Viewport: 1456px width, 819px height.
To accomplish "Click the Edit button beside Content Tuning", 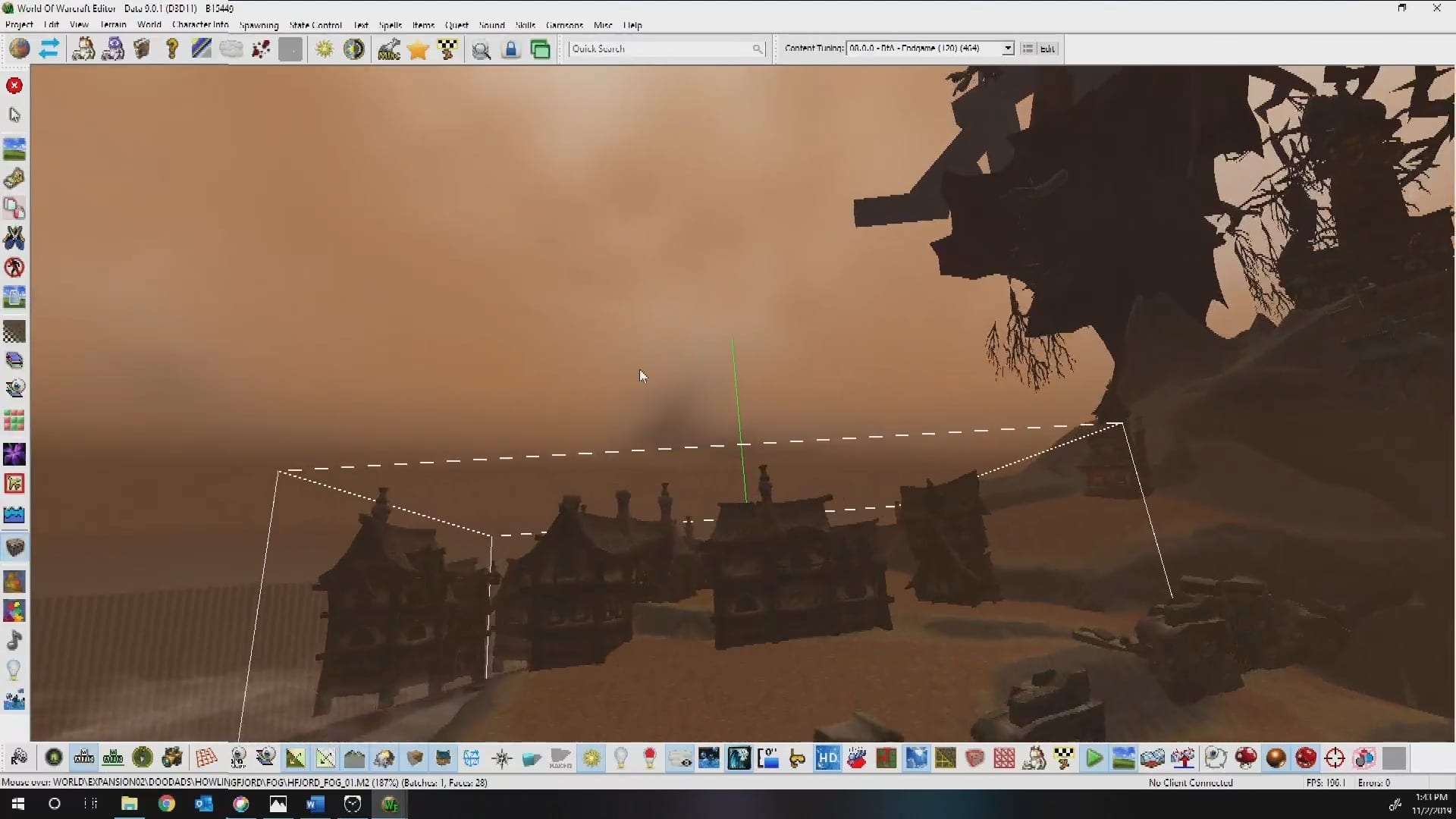I will click(x=1047, y=49).
